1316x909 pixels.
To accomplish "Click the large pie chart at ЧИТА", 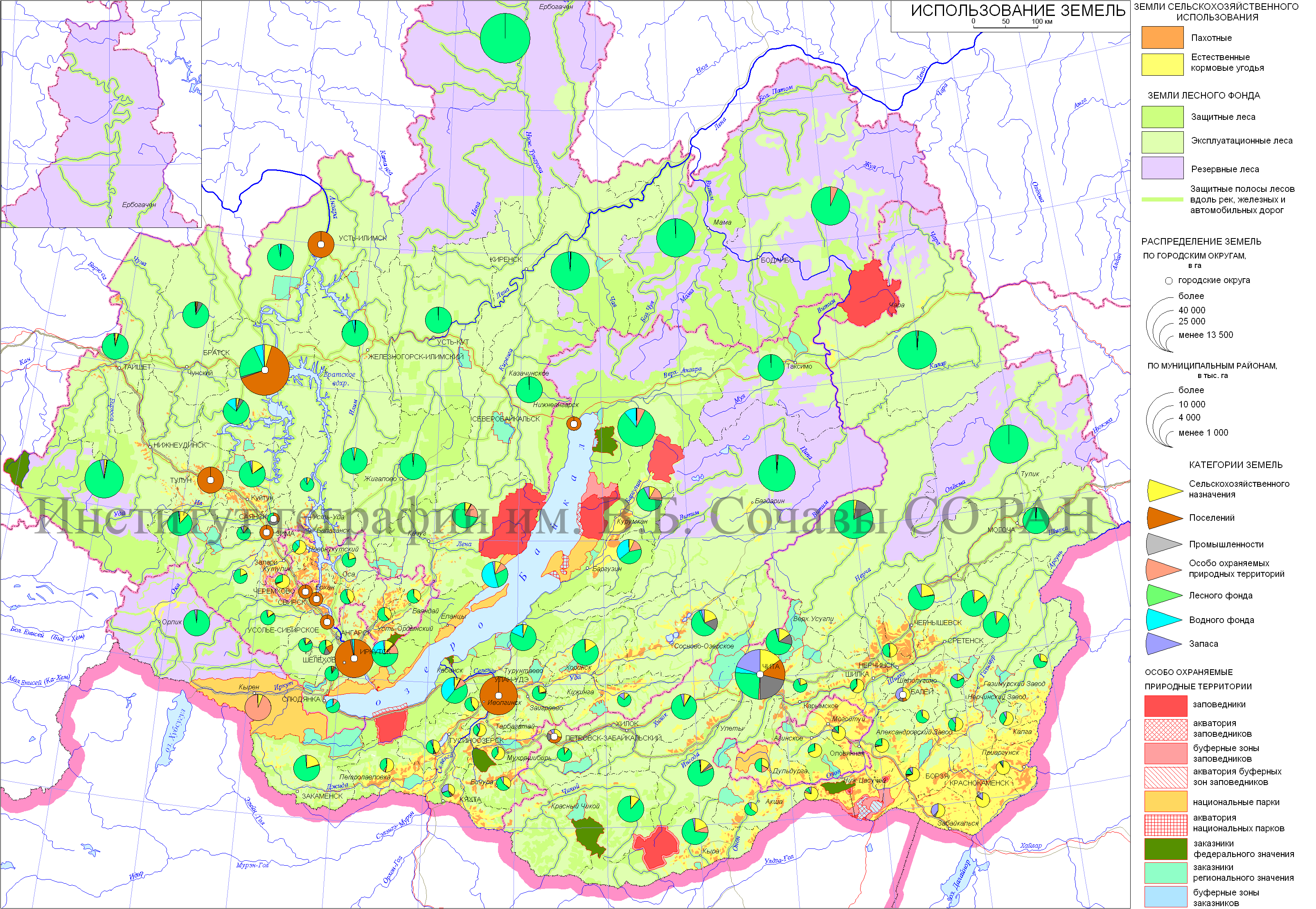I will [x=760, y=674].
